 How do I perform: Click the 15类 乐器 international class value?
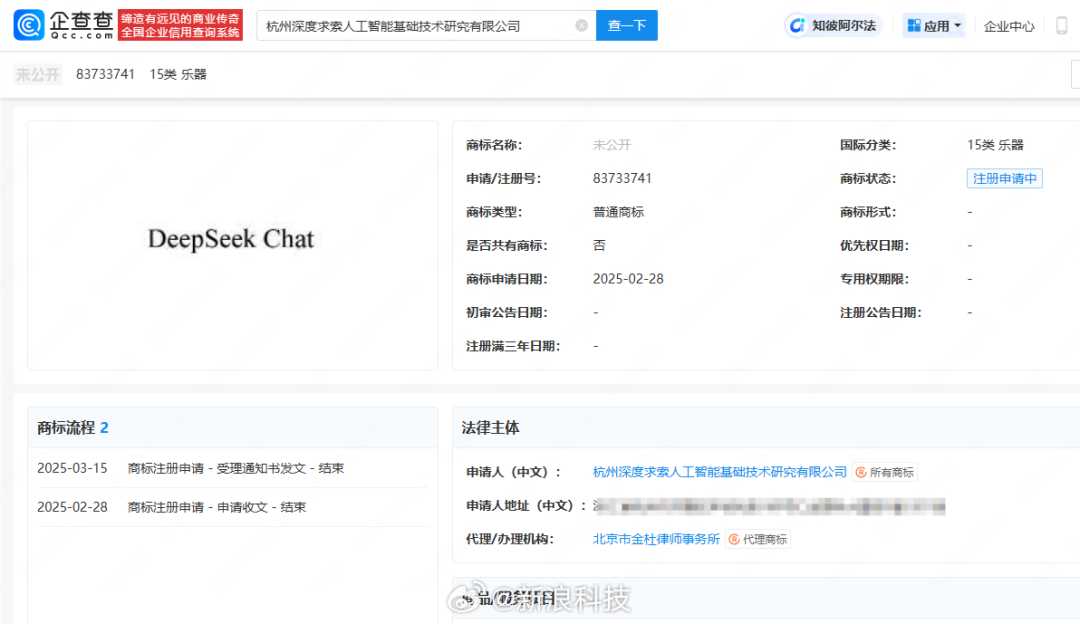pos(995,145)
